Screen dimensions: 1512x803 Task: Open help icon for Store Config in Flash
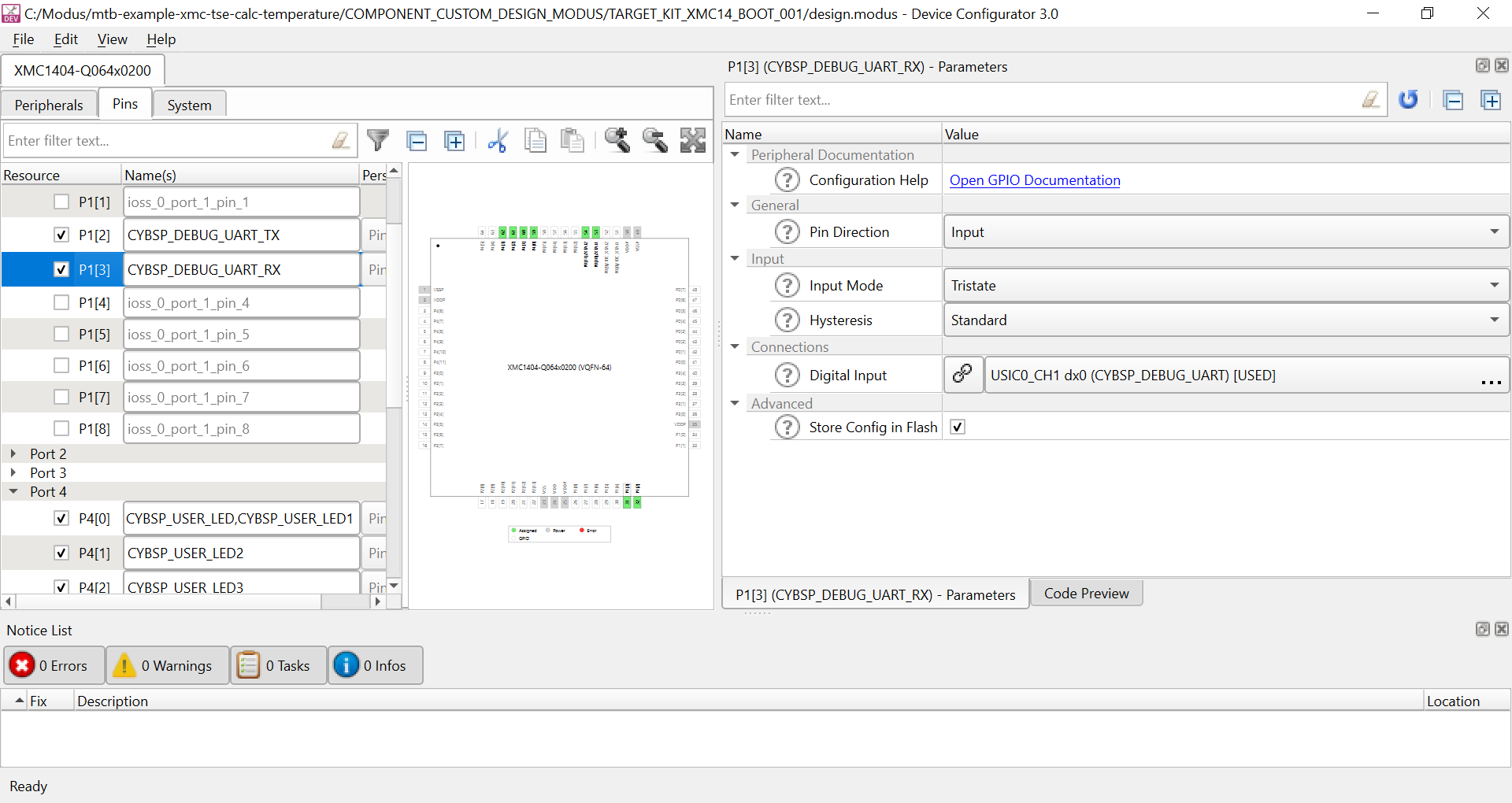pos(787,427)
